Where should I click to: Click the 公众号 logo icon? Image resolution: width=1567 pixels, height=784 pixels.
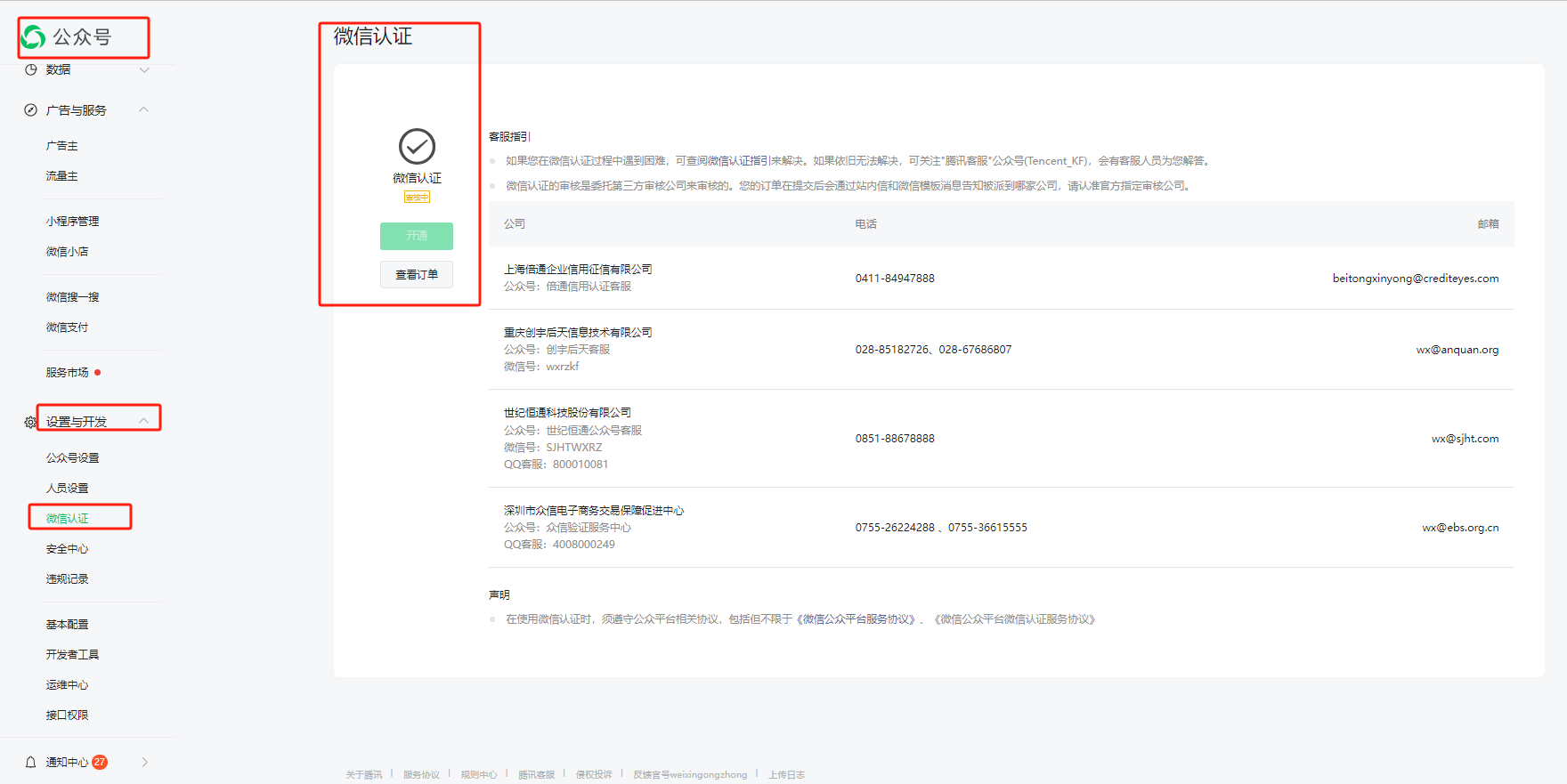tap(33, 36)
